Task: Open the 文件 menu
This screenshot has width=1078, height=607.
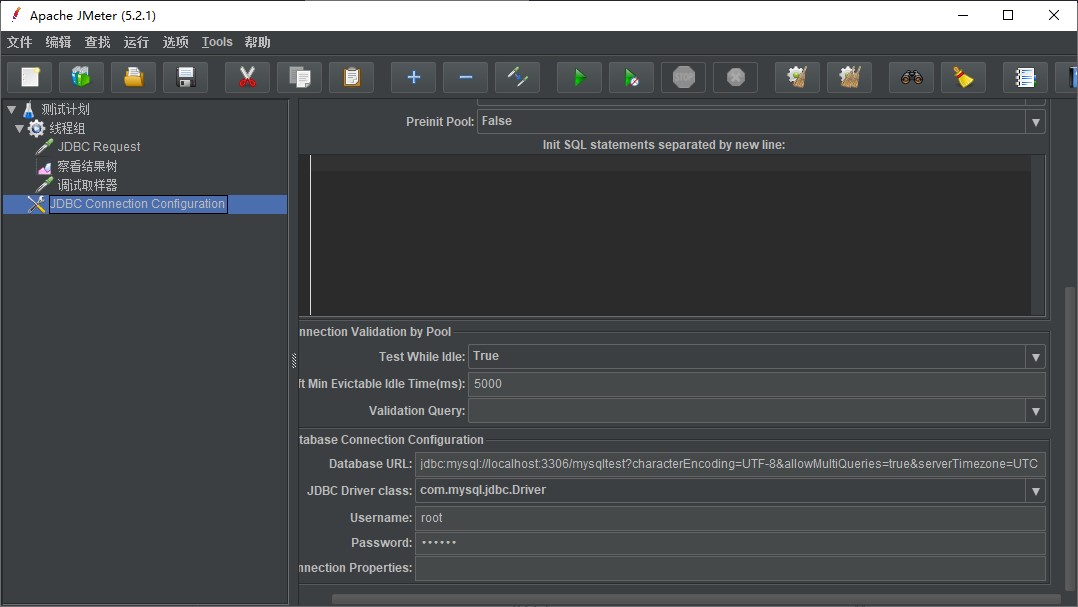Action: click(19, 43)
